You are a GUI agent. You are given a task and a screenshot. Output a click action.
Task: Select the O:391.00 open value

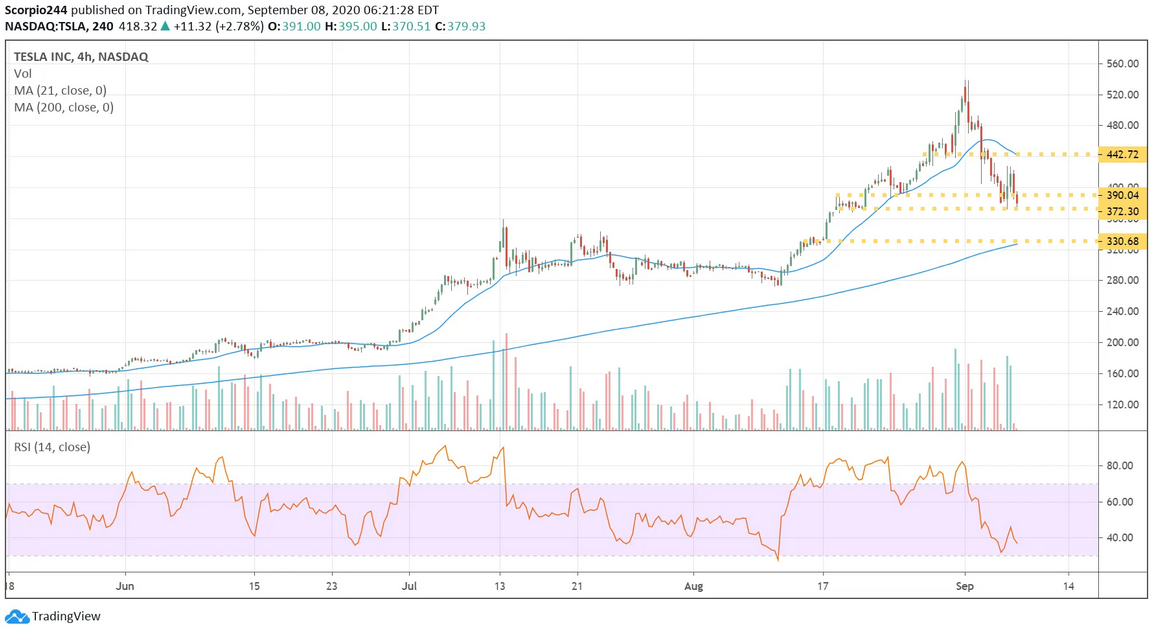click(x=295, y=26)
